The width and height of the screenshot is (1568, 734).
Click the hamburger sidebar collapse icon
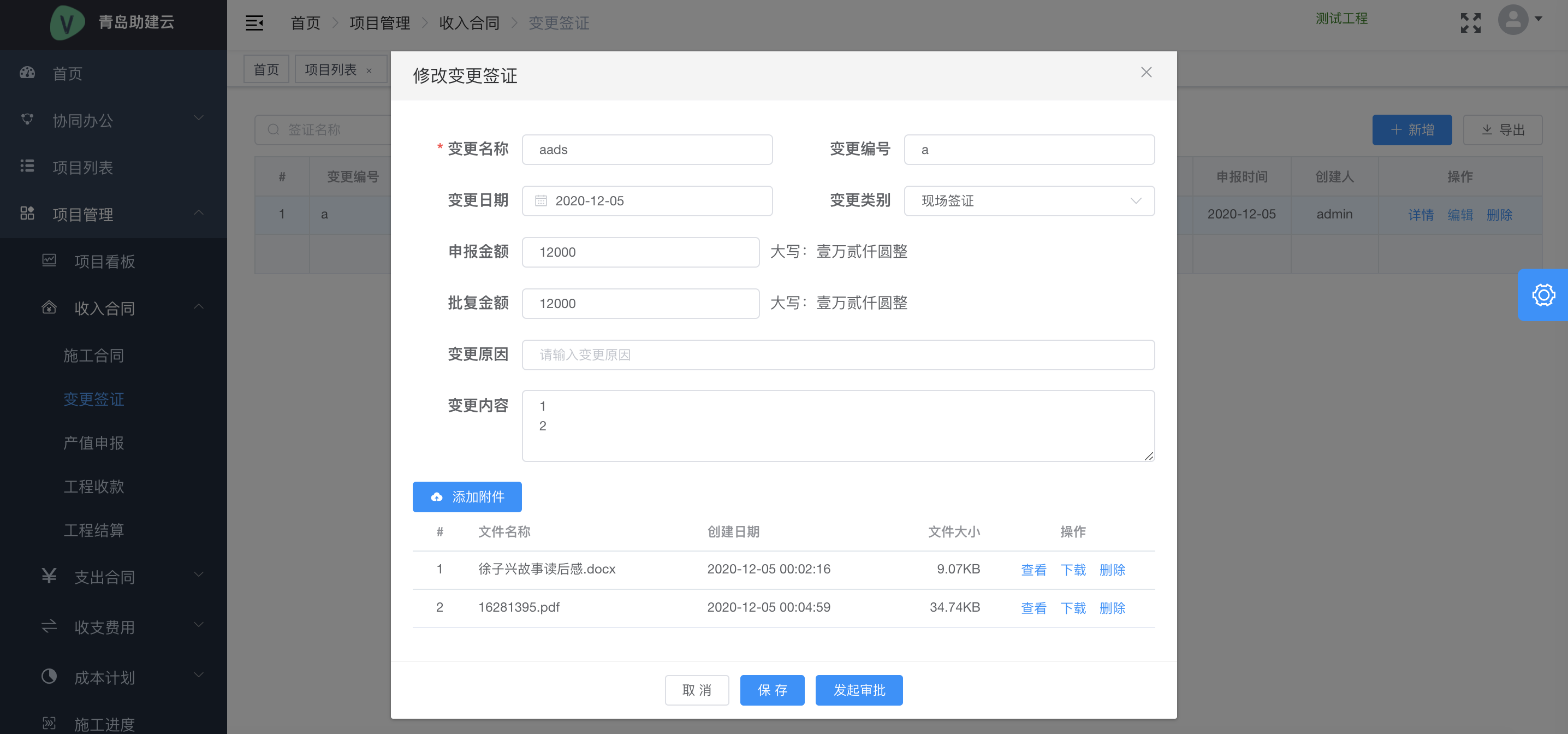pos(254,23)
